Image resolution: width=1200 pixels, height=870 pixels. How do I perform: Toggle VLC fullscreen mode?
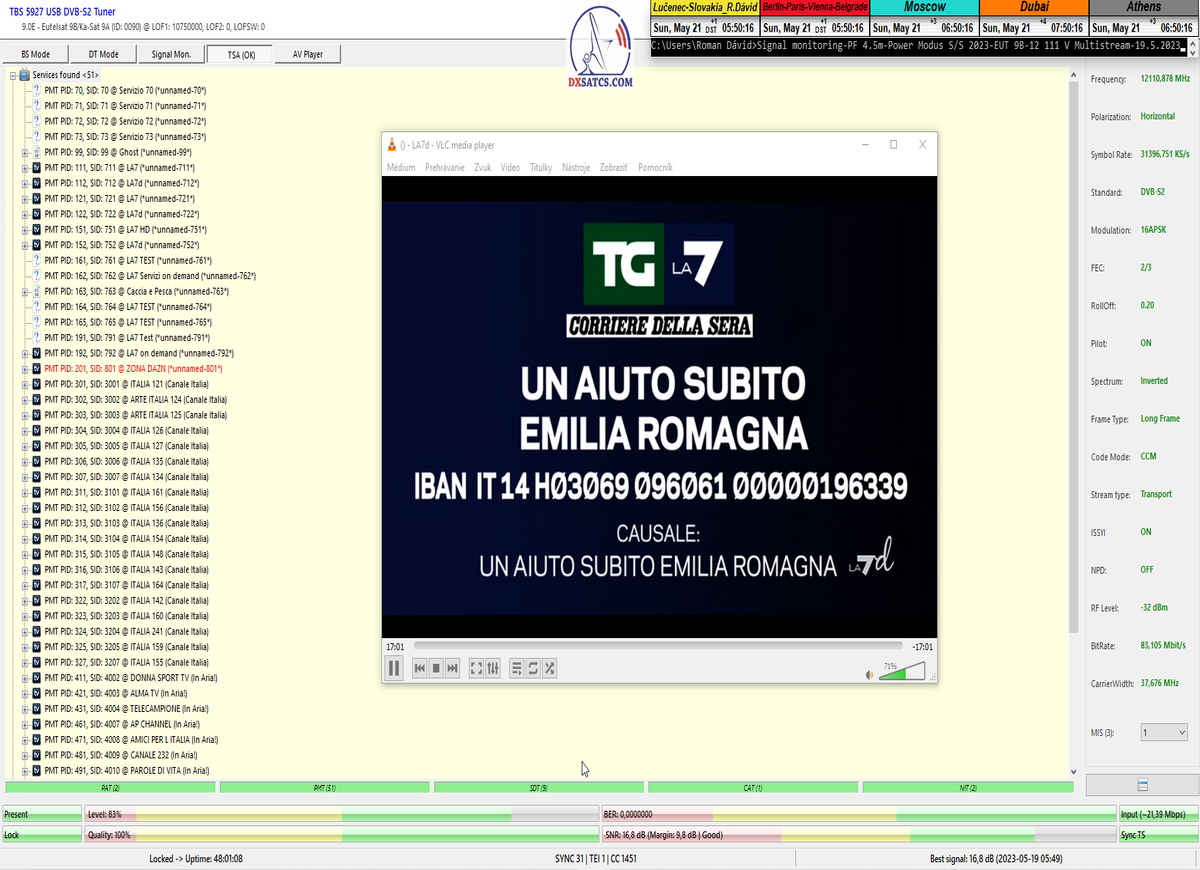click(x=476, y=668)
